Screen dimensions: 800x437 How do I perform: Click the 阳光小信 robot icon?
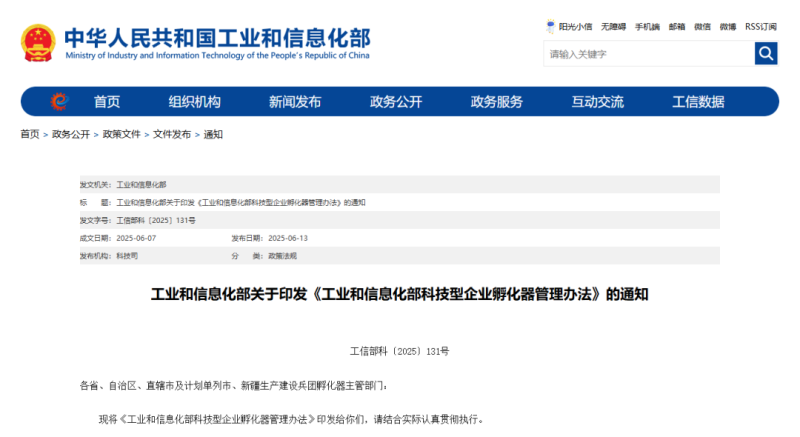pyautogui.click(x=550, y=26)
